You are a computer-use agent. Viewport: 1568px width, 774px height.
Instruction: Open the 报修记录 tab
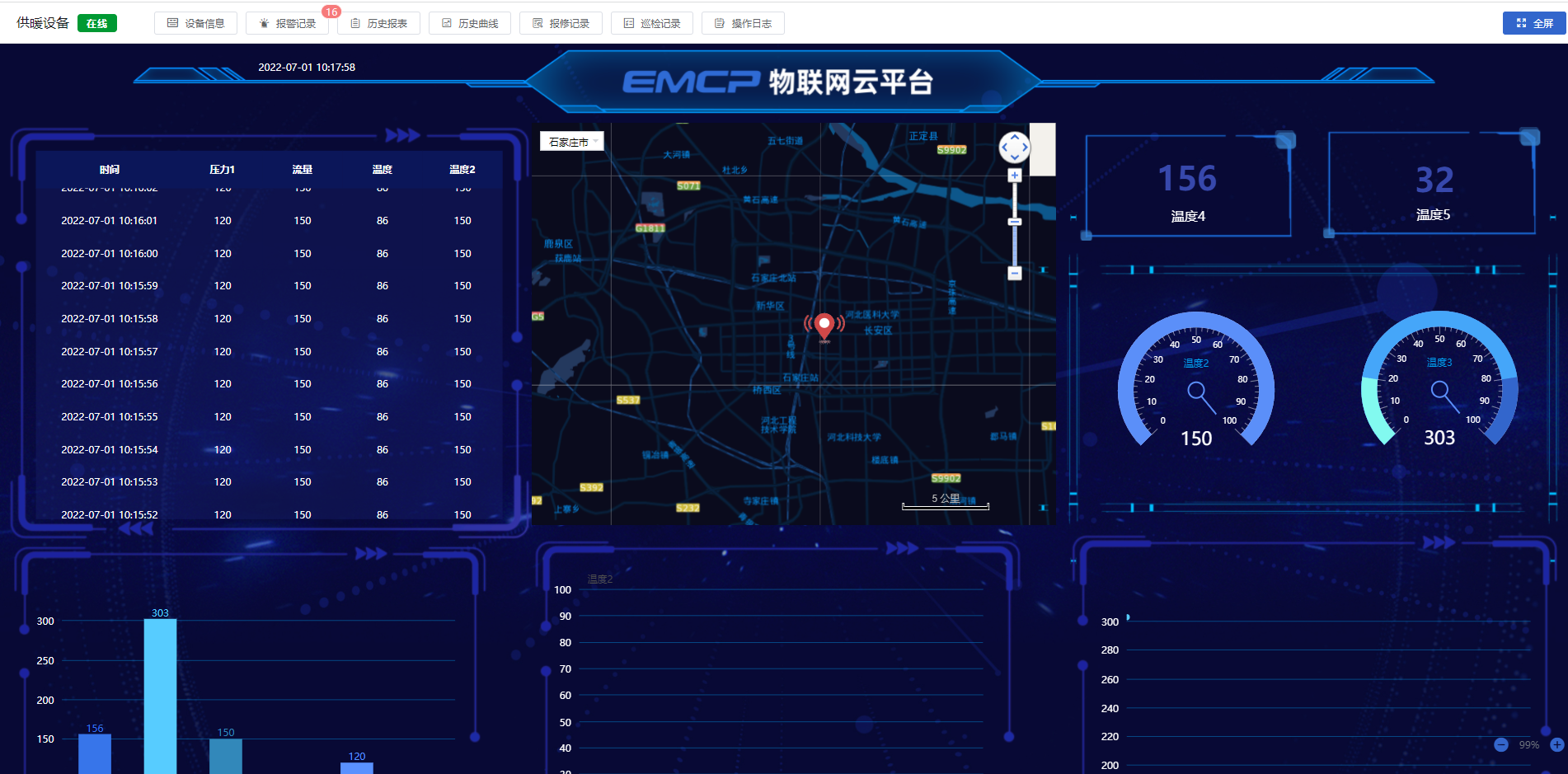[561, 23]
